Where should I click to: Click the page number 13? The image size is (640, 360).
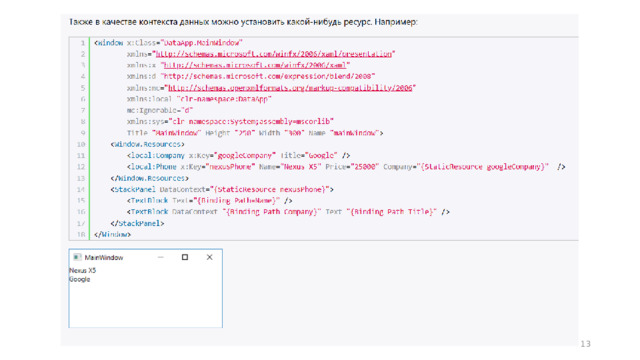[586, 344]
